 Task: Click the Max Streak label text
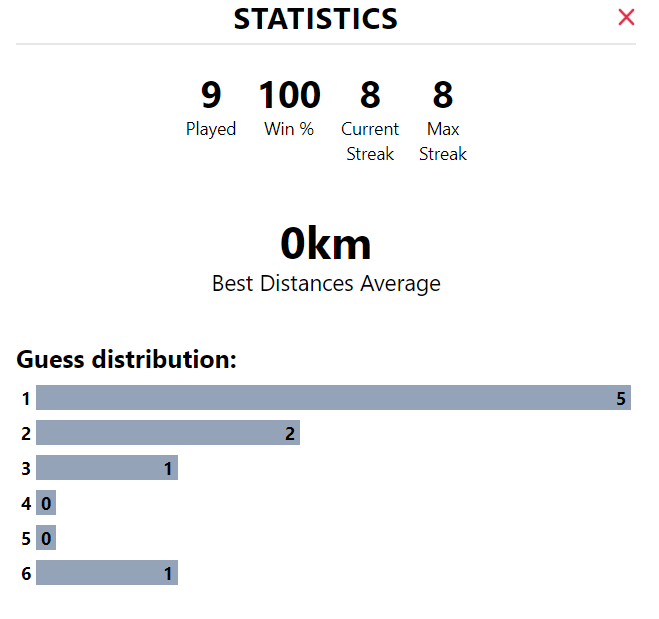[443, 141]
